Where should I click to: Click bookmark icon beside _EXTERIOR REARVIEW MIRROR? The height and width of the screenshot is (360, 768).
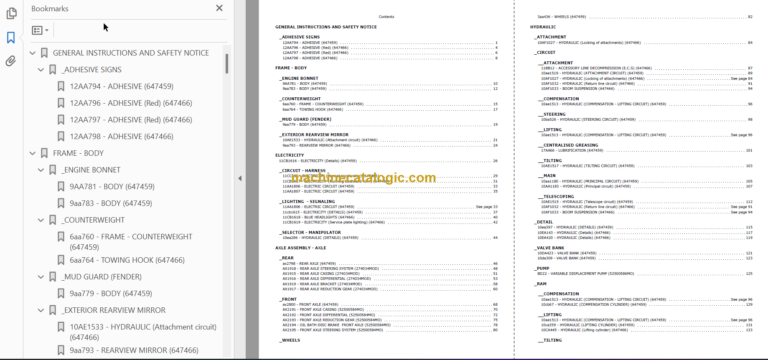tap(52, 310)
